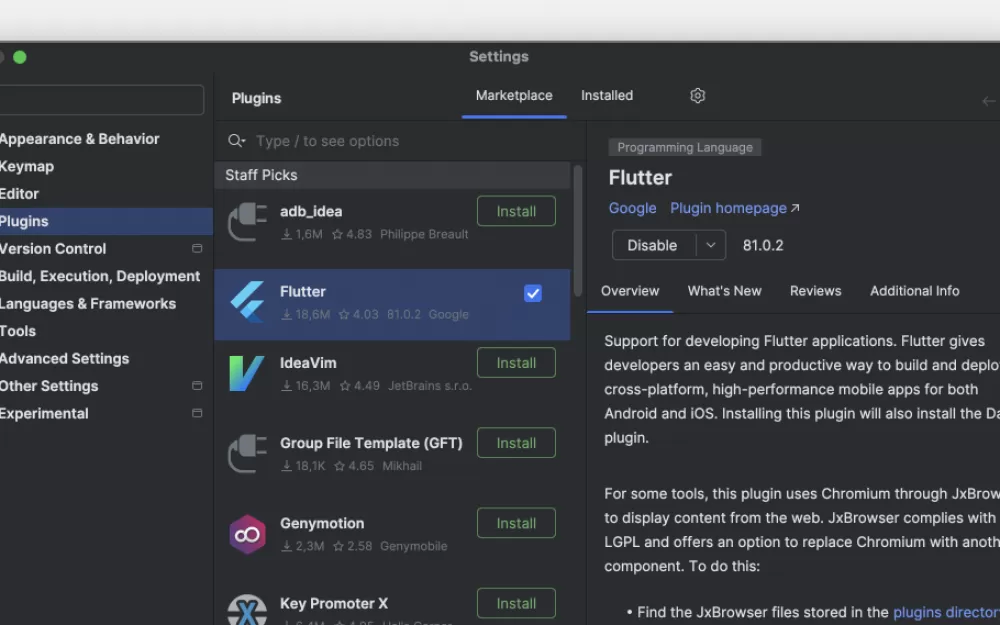Viewport: 1000px width, 625px height.
Task: Open the Reviews tab
Action: [816, 291]
